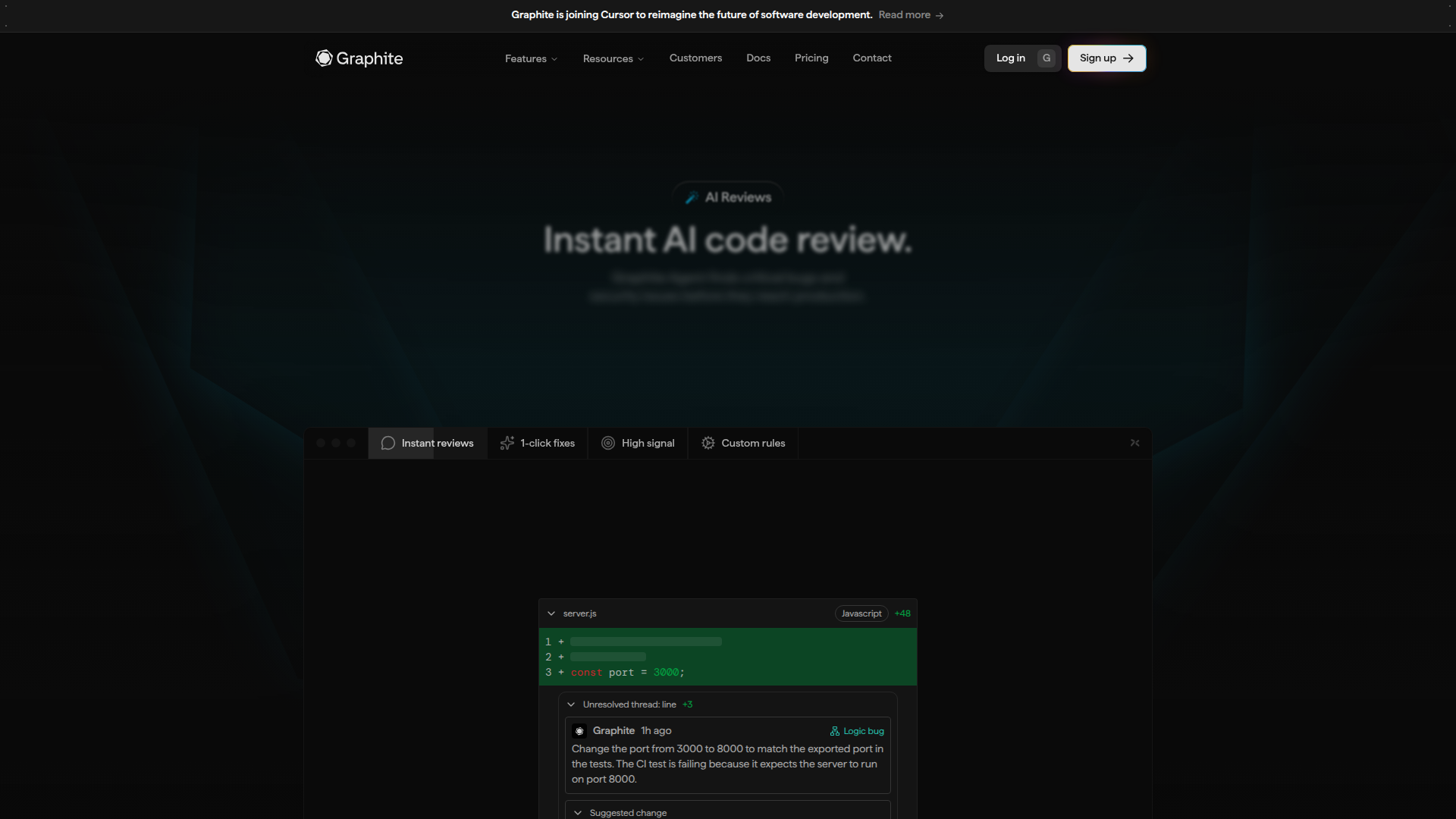Click the concentric circles icon next to High signal
The height and width of the screenshot is (819, 1456).
point(608,443)
